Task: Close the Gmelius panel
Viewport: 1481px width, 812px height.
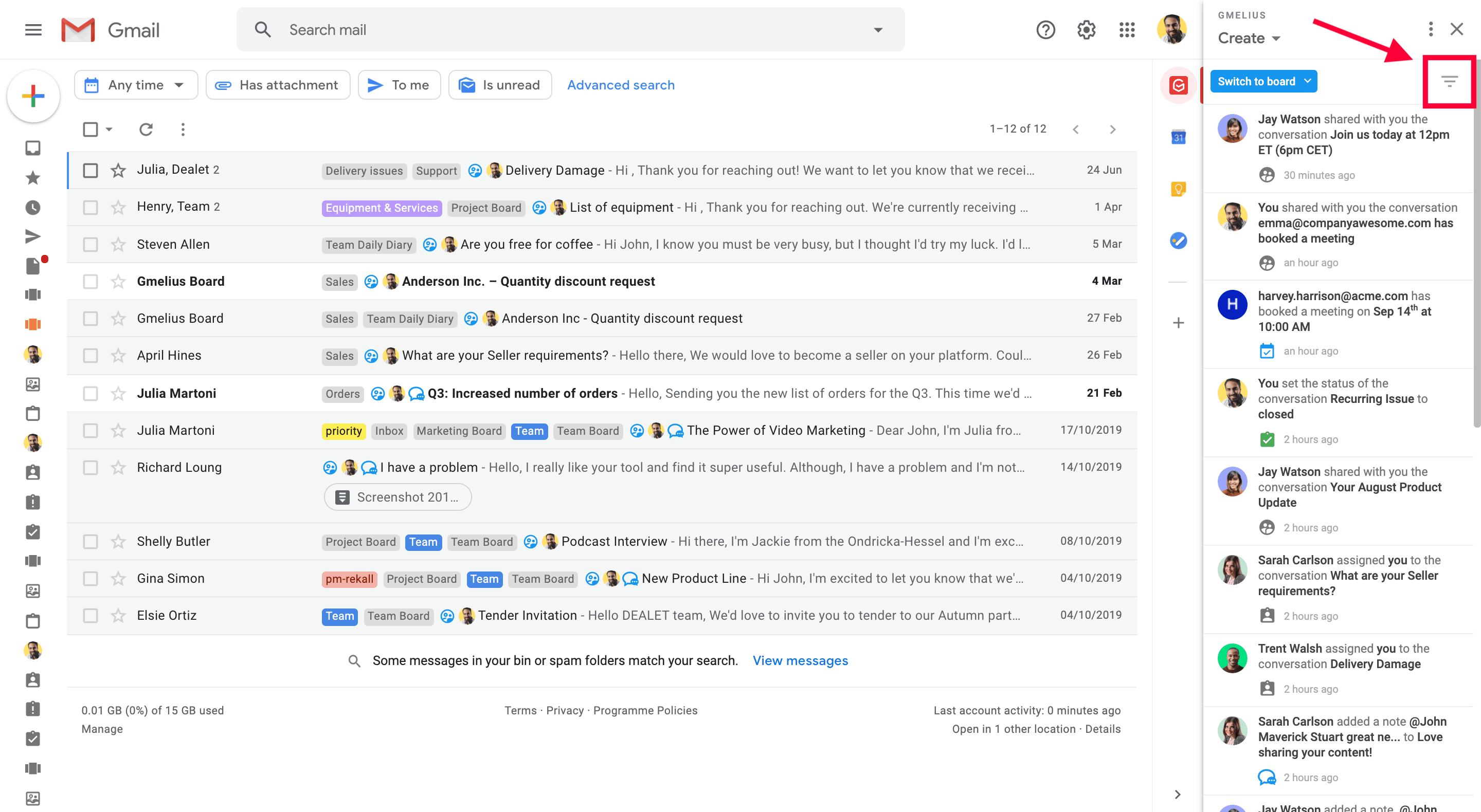Action: coord(1456,29)
